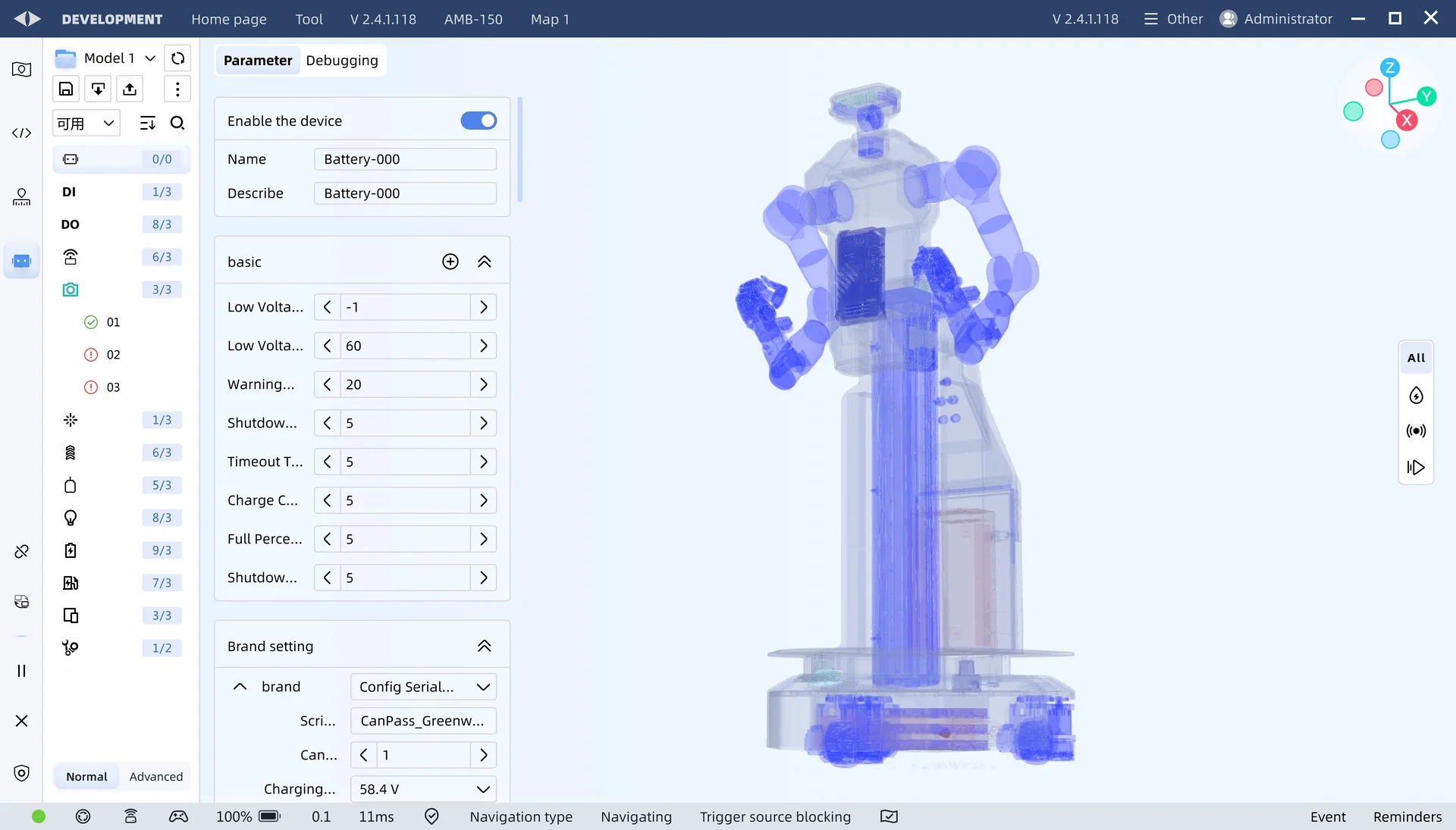Screen dimensions: 1456x830
Task: Click the game controller status icon
Action: pyautogui.click(x=178, y=816)
